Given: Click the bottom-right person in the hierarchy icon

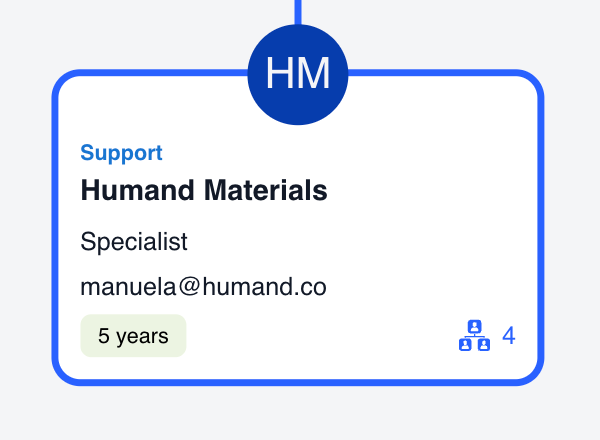Looking at the screenshot, I should pyautogui.click(x=483, y=344).
